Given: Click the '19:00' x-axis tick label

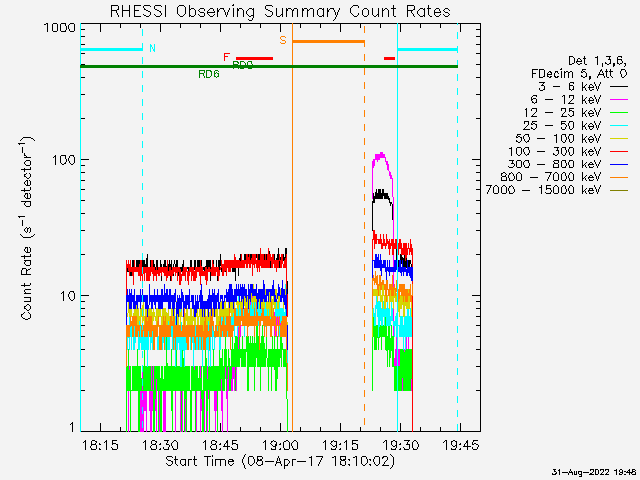Looking at the screenshot, I should click(x=281, y=445).
